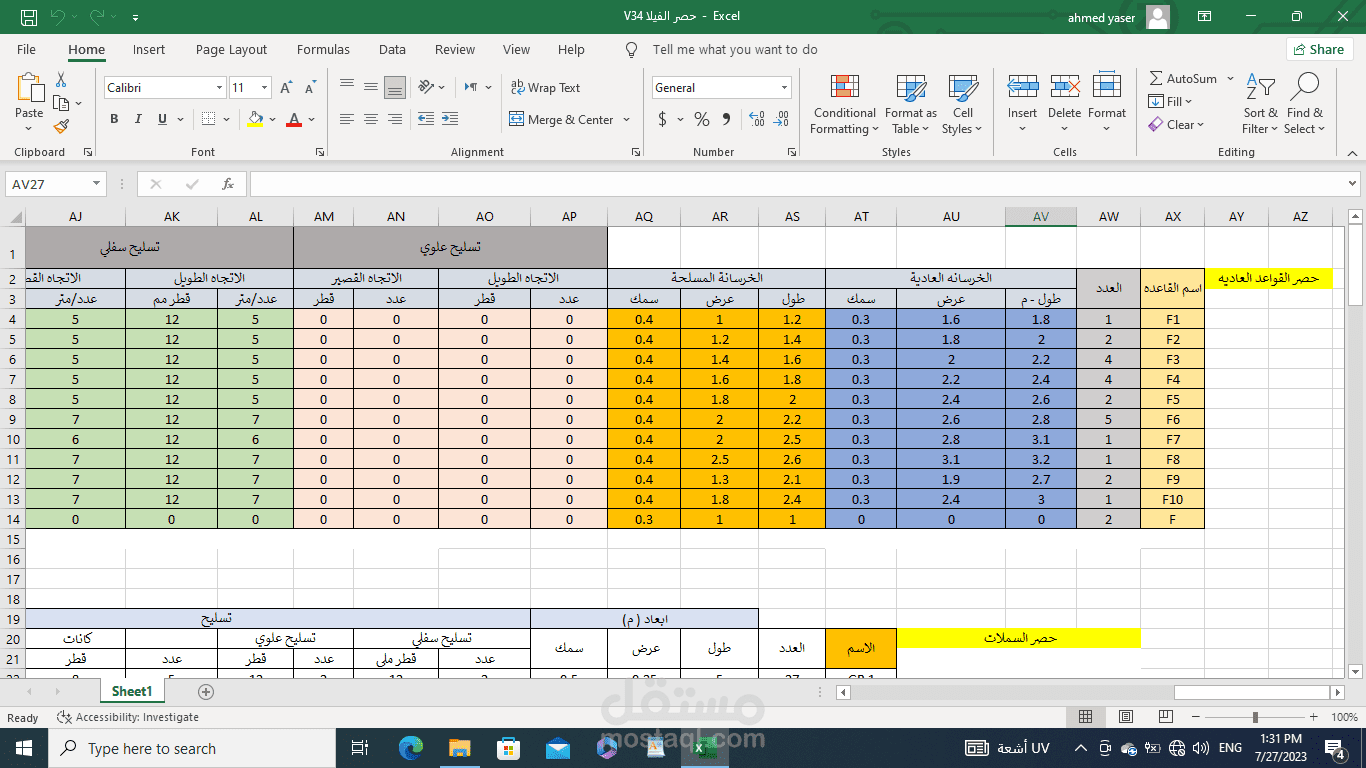Click the Save icon in title bar
1366x768 pixels.
point(29,17)
